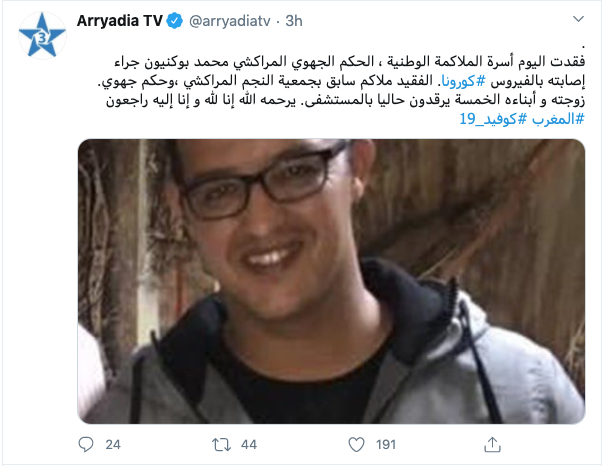Click the blue verified badge beside Arryadia TV
605x466 pixels.
174,21
